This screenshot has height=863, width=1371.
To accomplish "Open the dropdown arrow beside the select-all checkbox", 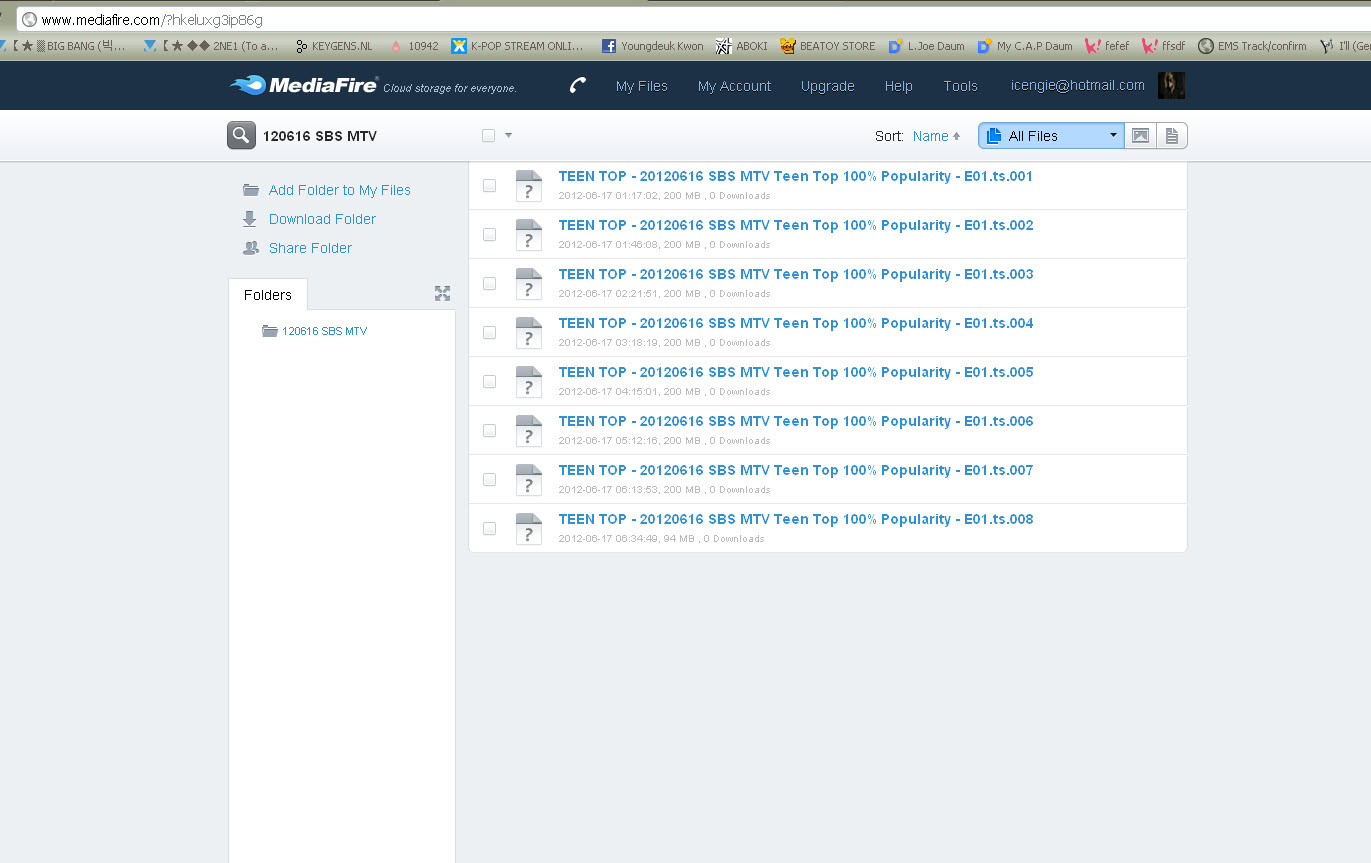I will [508, 136].
